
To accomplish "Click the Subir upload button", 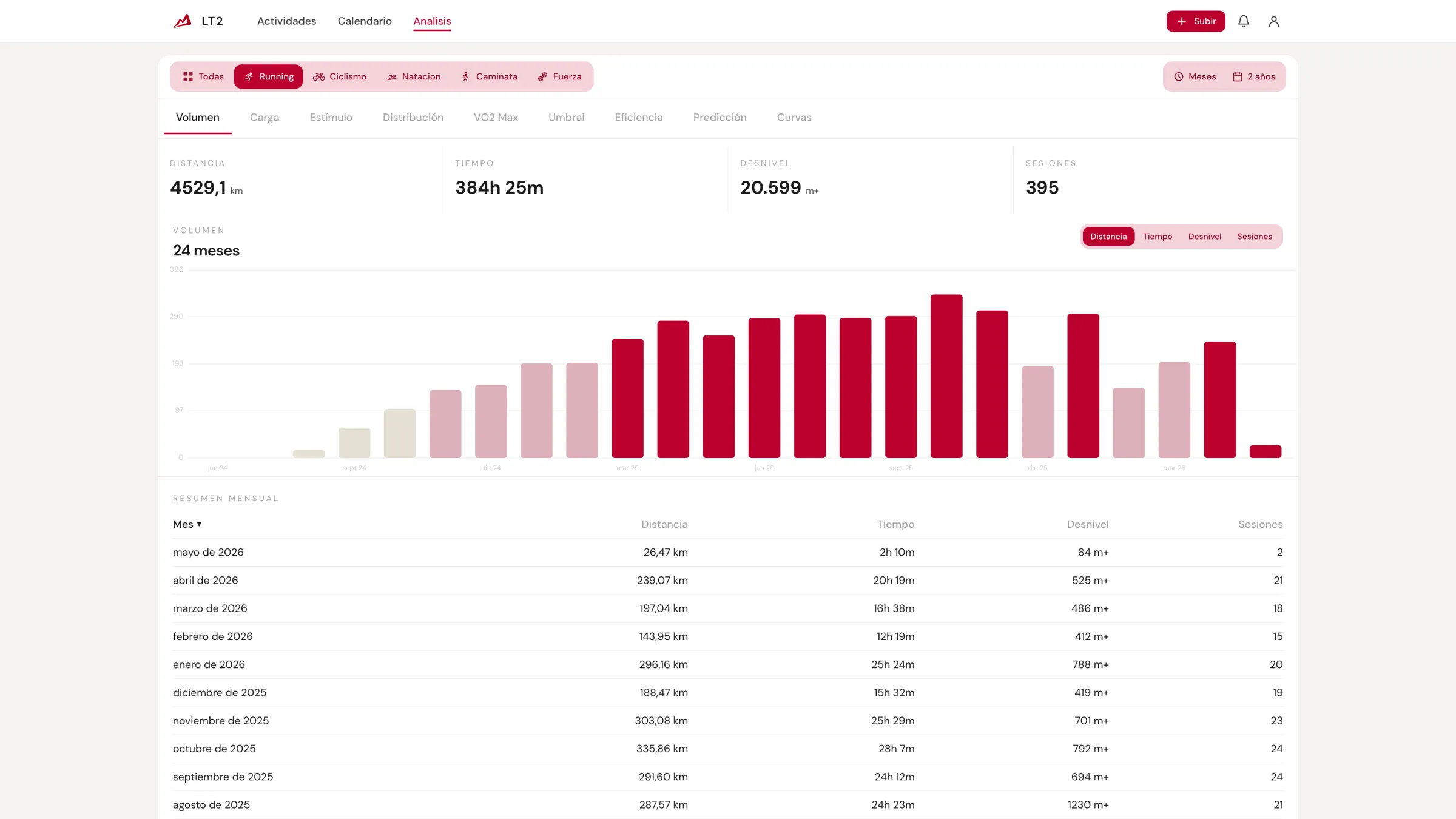I will pyautogui.click(x=1196, y=21).
